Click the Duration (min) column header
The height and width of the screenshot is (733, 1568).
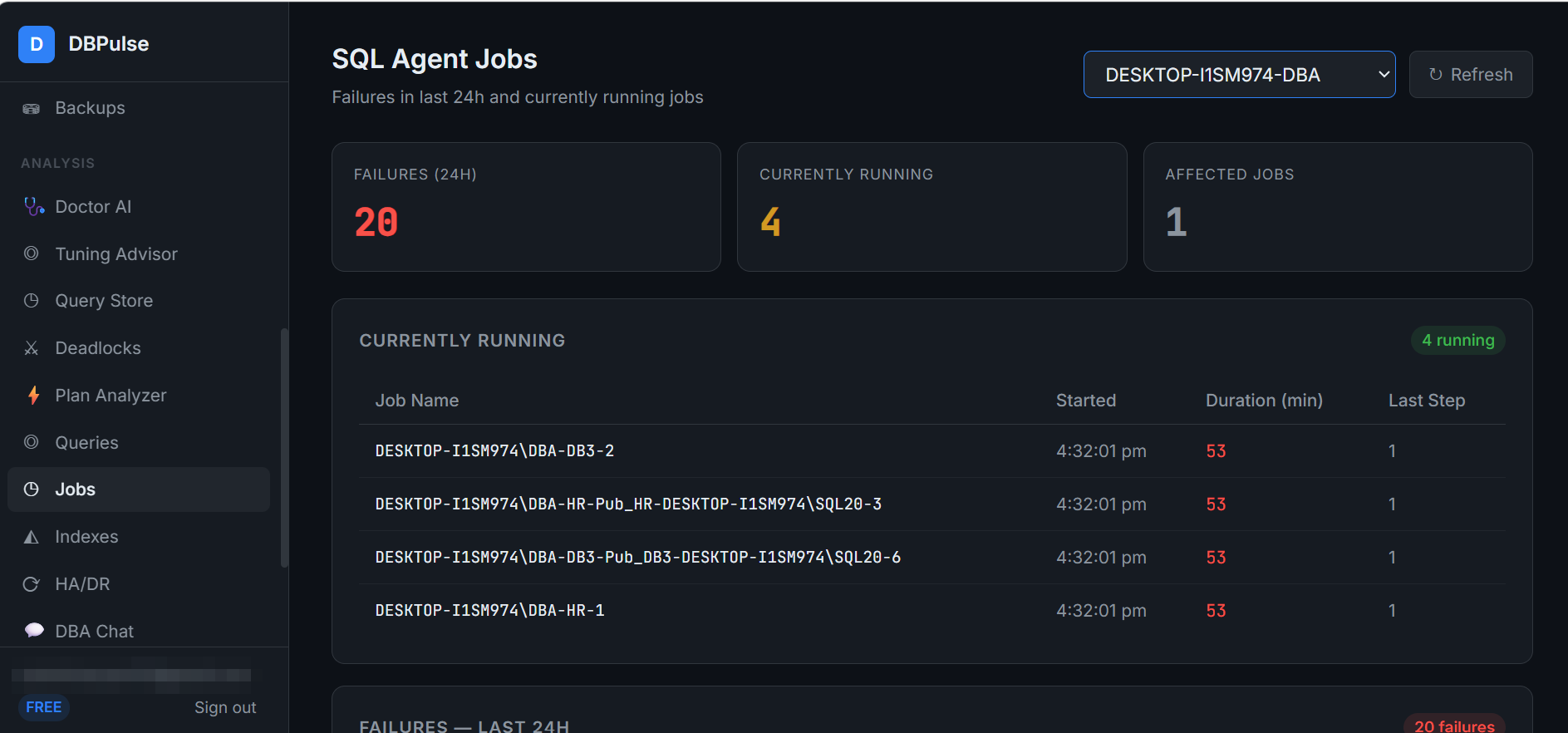click(1264, 401)
